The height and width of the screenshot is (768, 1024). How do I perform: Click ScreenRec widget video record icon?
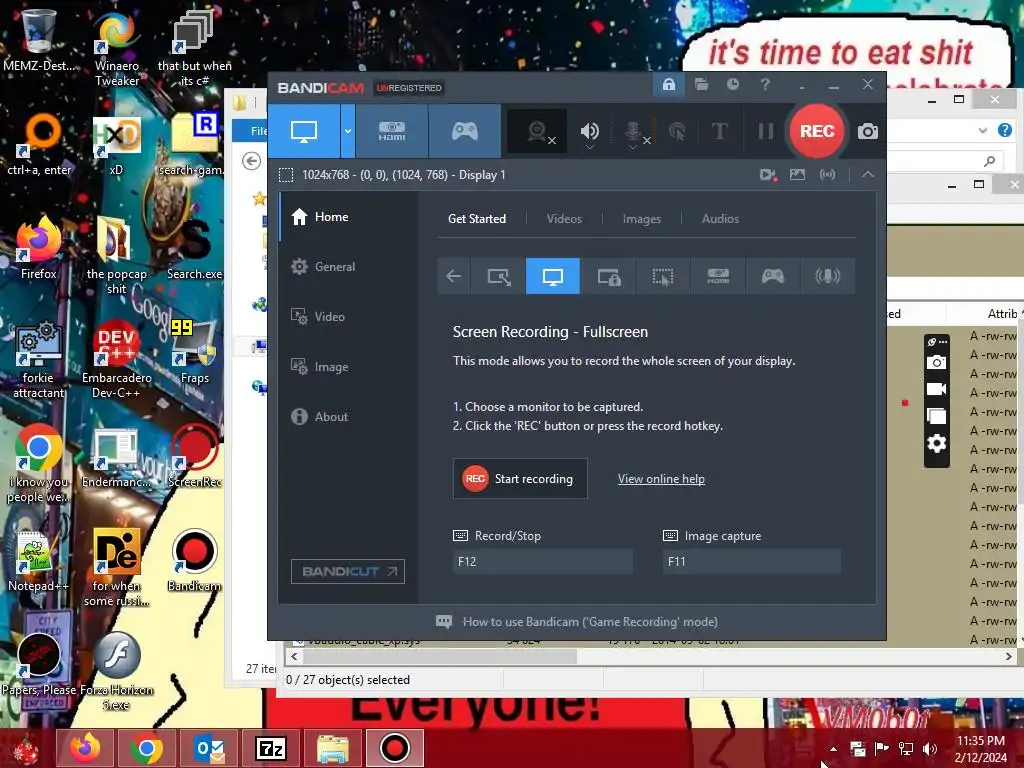[936, 389]
